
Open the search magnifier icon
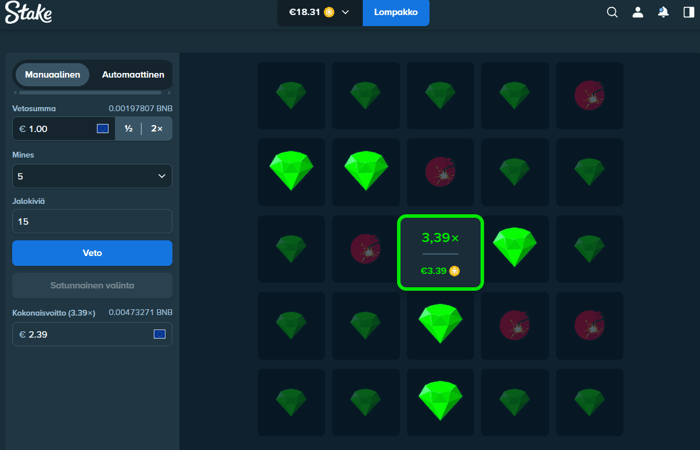click(612, 12)
